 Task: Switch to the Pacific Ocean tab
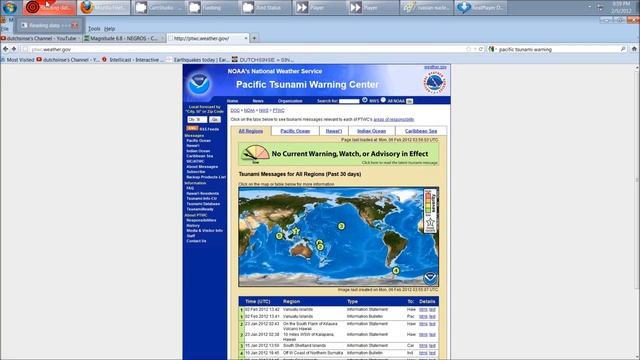pyautogui.click(x=295, y=131)
